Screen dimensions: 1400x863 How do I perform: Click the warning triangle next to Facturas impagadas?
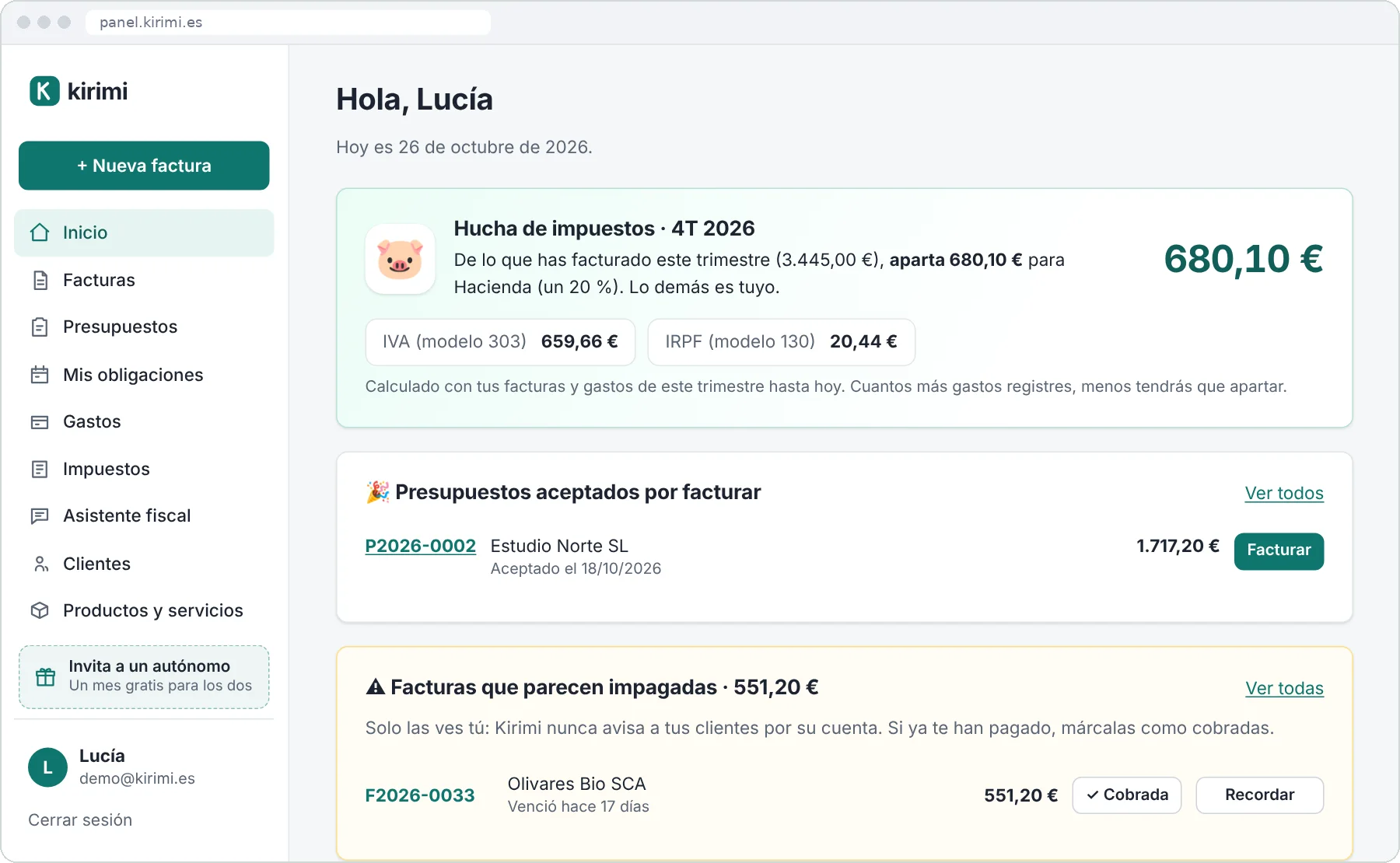(x=376, y=687)
